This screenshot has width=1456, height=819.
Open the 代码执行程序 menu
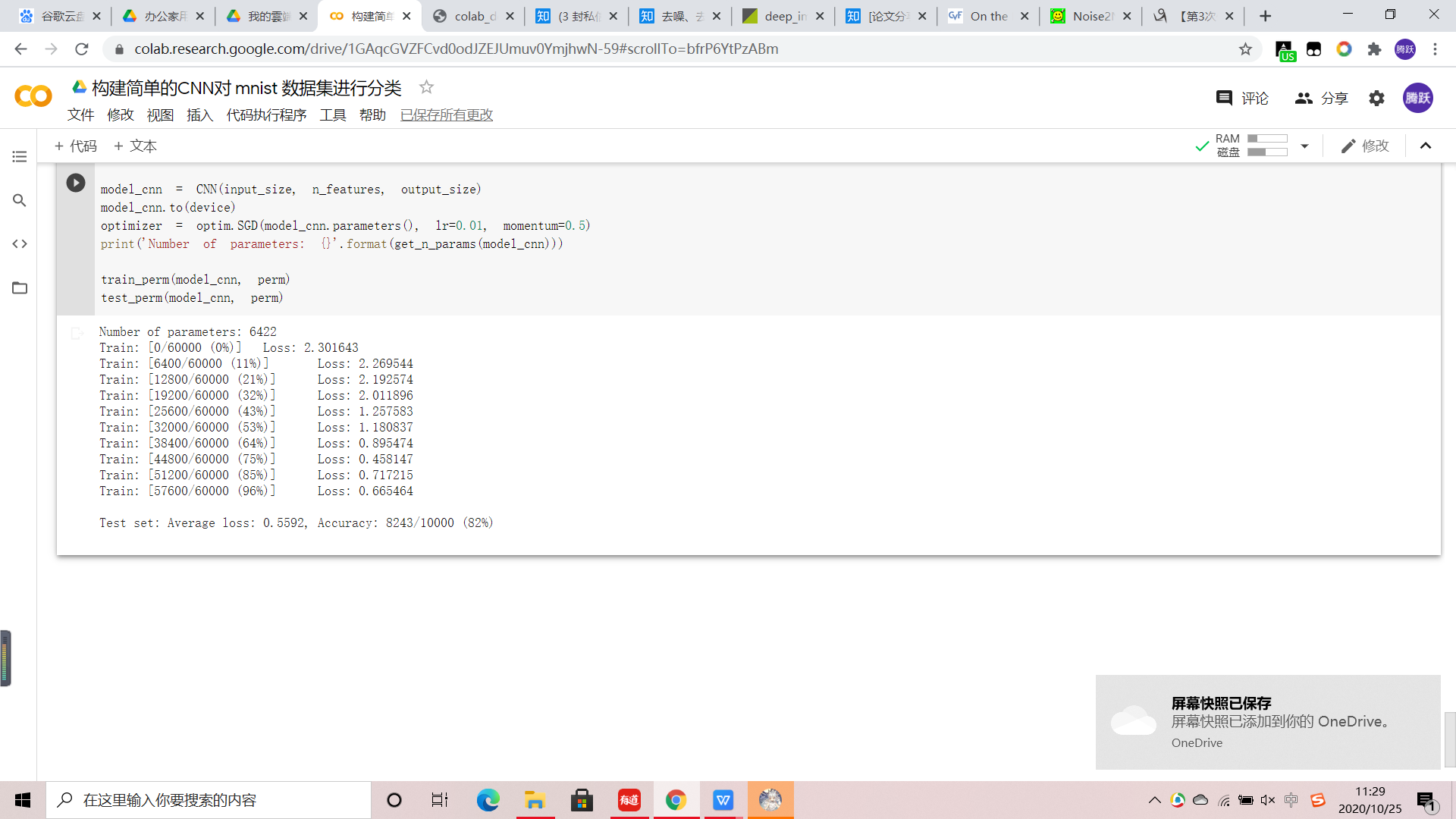(x=266, y=115)
